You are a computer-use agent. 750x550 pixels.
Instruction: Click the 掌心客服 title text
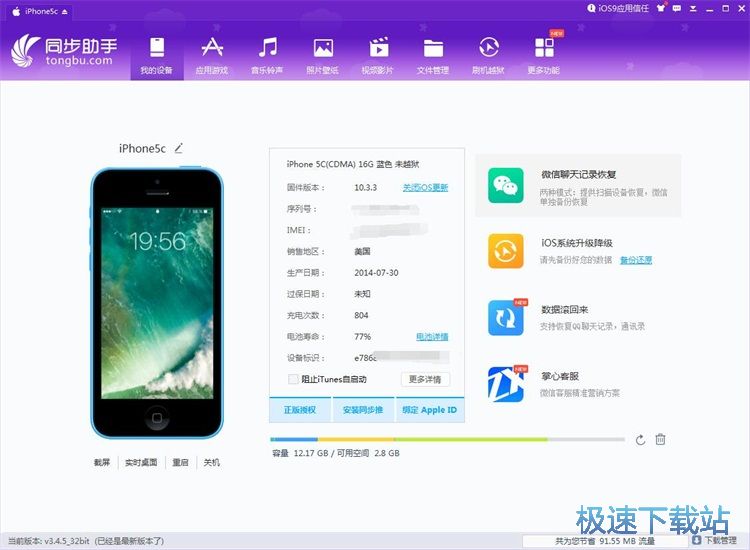point(560,376)
